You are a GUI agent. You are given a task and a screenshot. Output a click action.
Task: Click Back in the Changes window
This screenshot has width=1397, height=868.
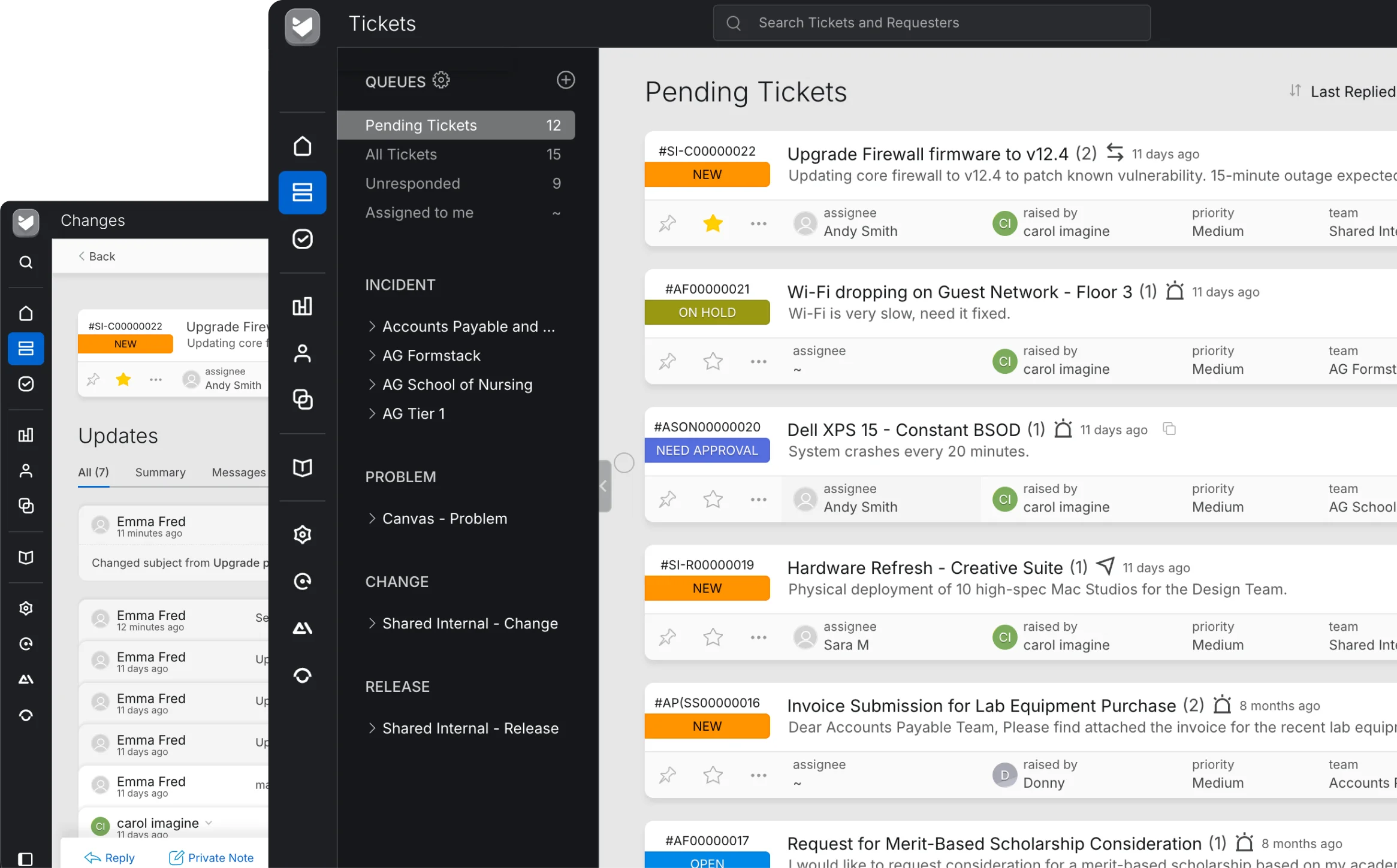tap(96, 256)
